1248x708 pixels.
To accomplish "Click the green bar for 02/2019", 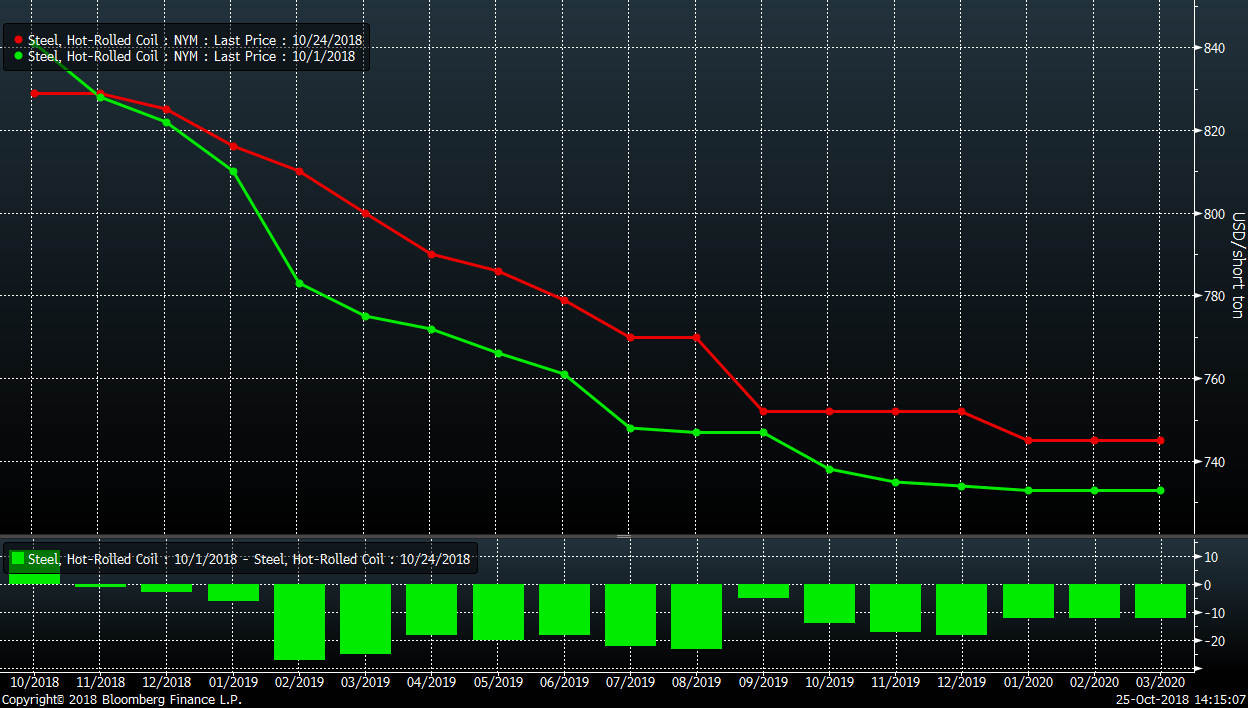I will click(299, 621).
